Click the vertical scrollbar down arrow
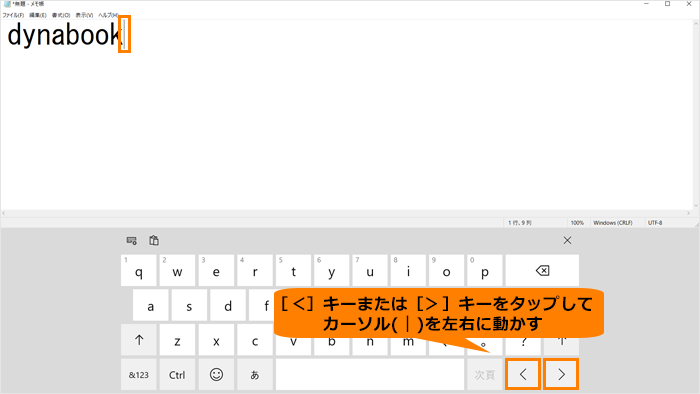Viewport: 700px width, 394px height. pos(696,206)
